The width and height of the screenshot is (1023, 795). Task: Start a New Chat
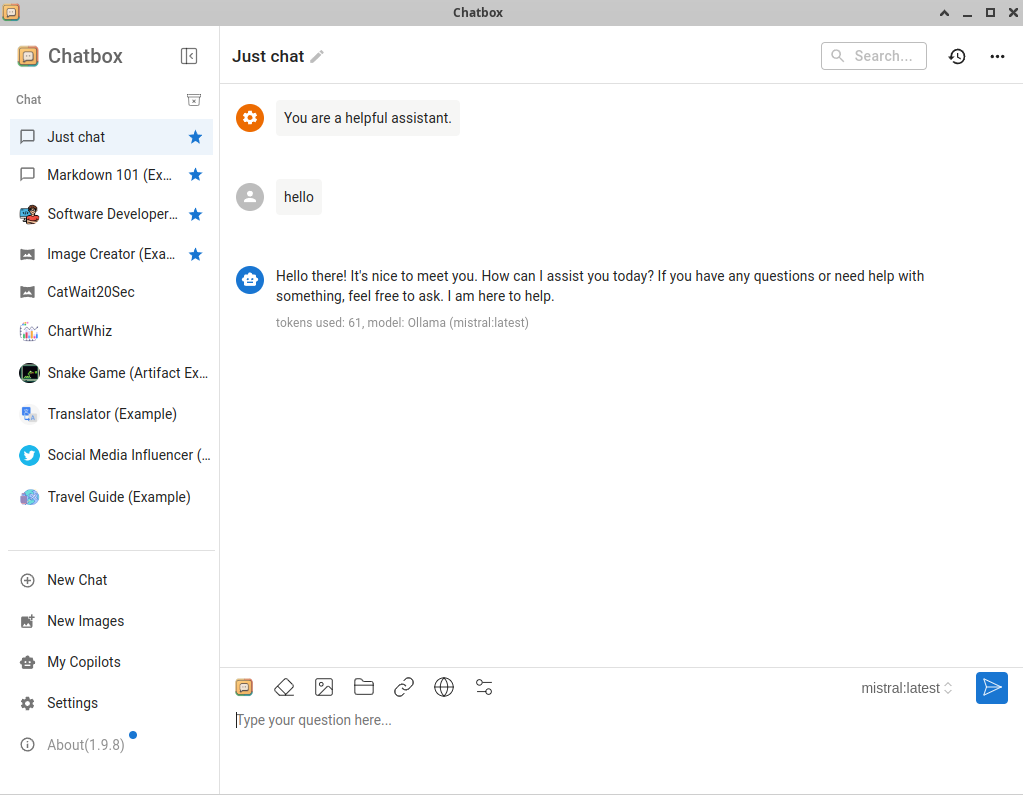(x=77, y=580)
